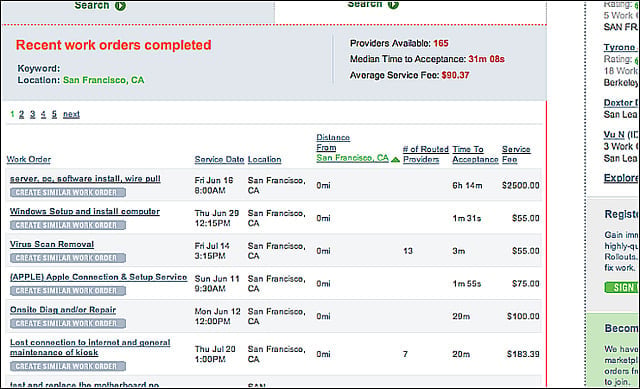Click the 1m 55s acceptance time cell
Viewport: 640px width, 389px height.
(x=467, y=283)
